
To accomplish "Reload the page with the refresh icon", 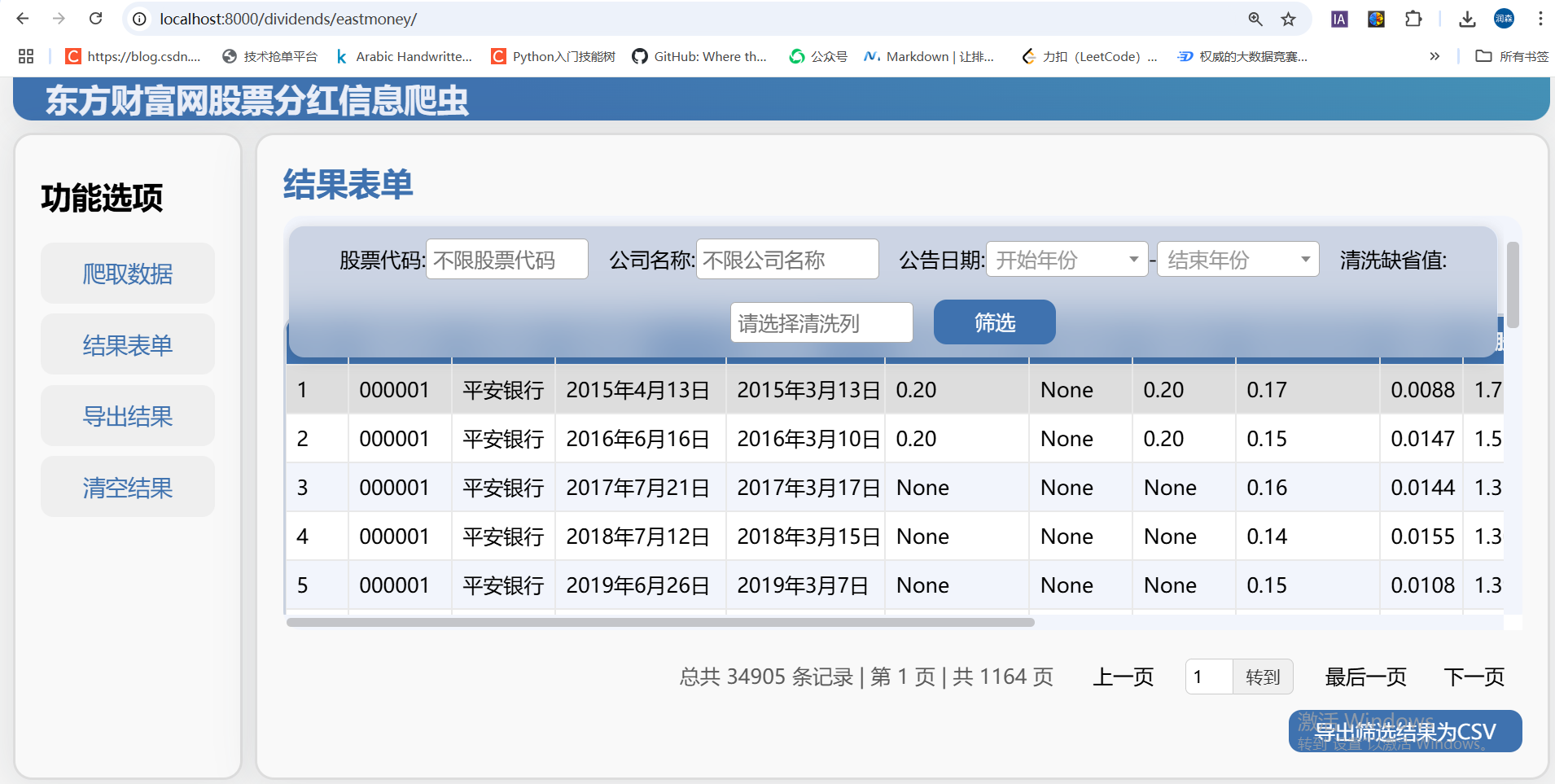I will pos(95,19).
